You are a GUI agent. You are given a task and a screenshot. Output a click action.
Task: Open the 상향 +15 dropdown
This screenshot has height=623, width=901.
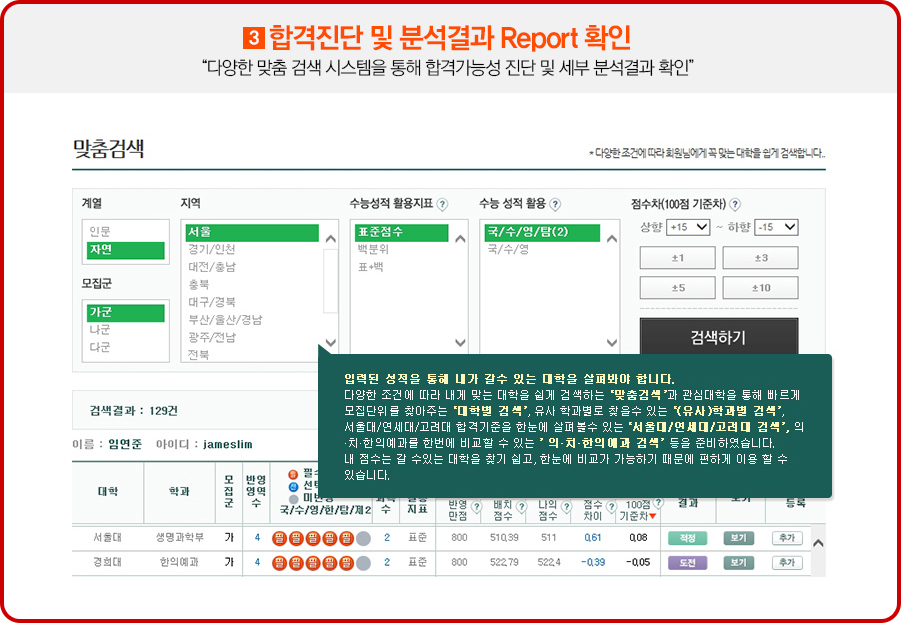(x=688, y=227)
